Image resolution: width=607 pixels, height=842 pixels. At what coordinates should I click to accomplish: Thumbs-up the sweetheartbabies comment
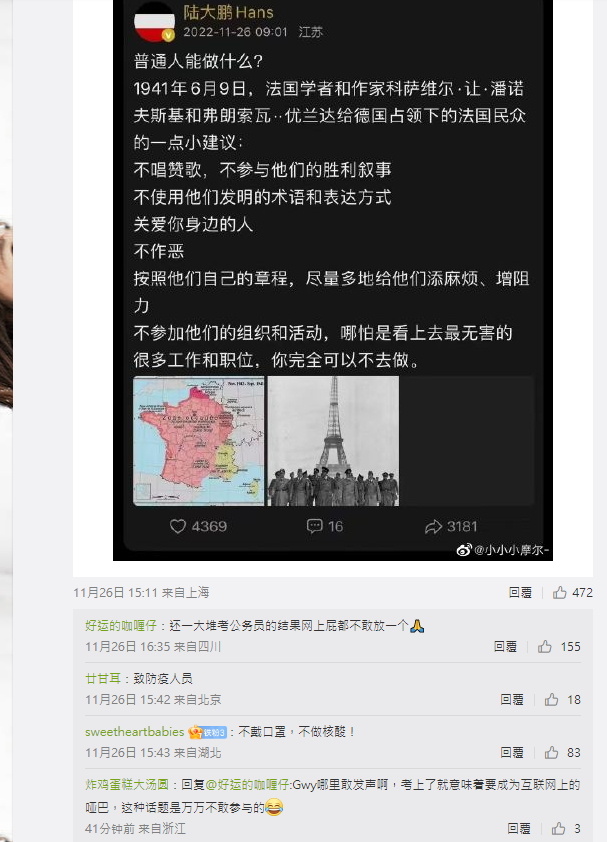(x=551, y=752)
